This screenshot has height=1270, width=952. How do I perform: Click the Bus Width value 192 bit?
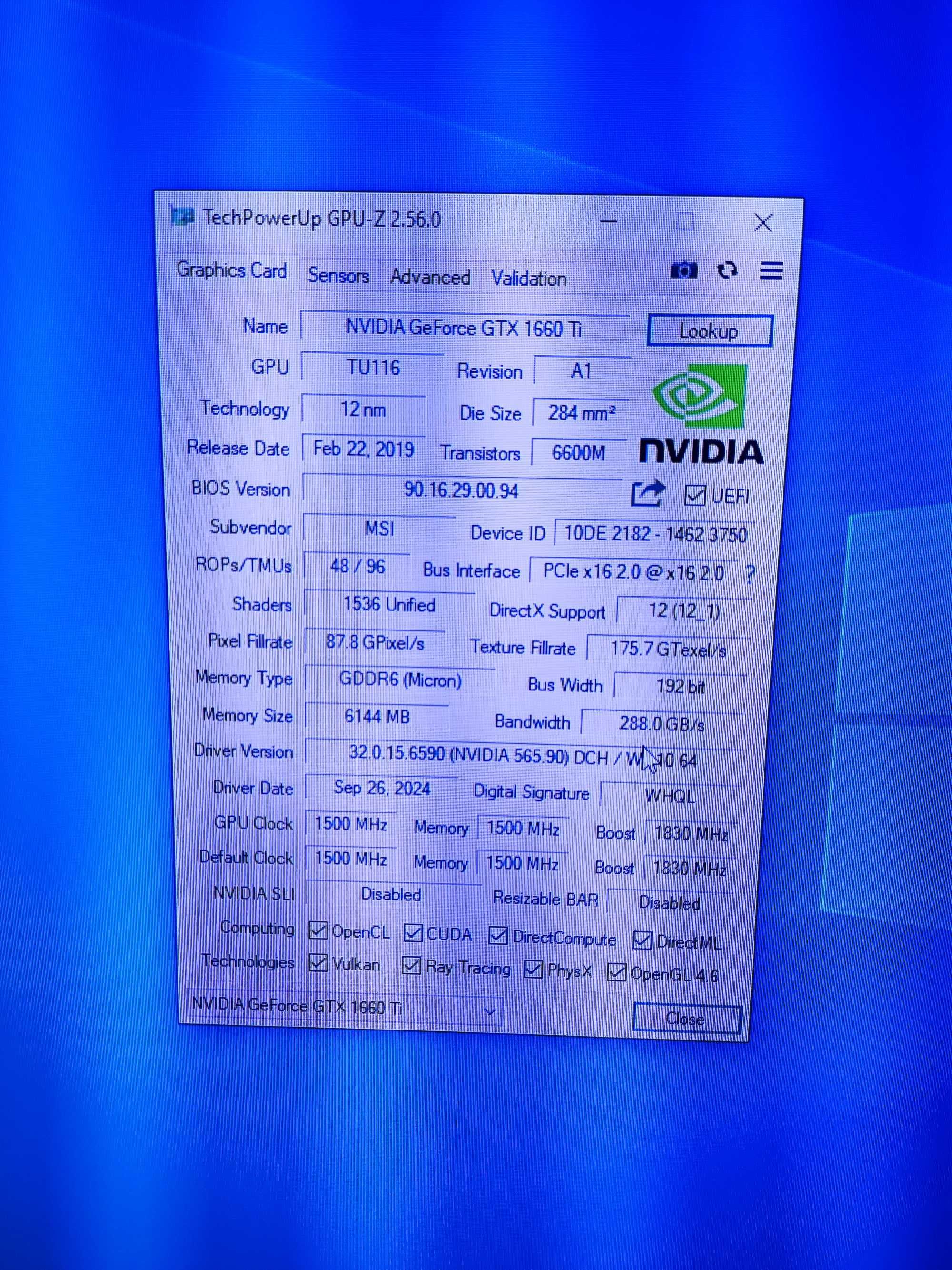(x=680, y=687)
